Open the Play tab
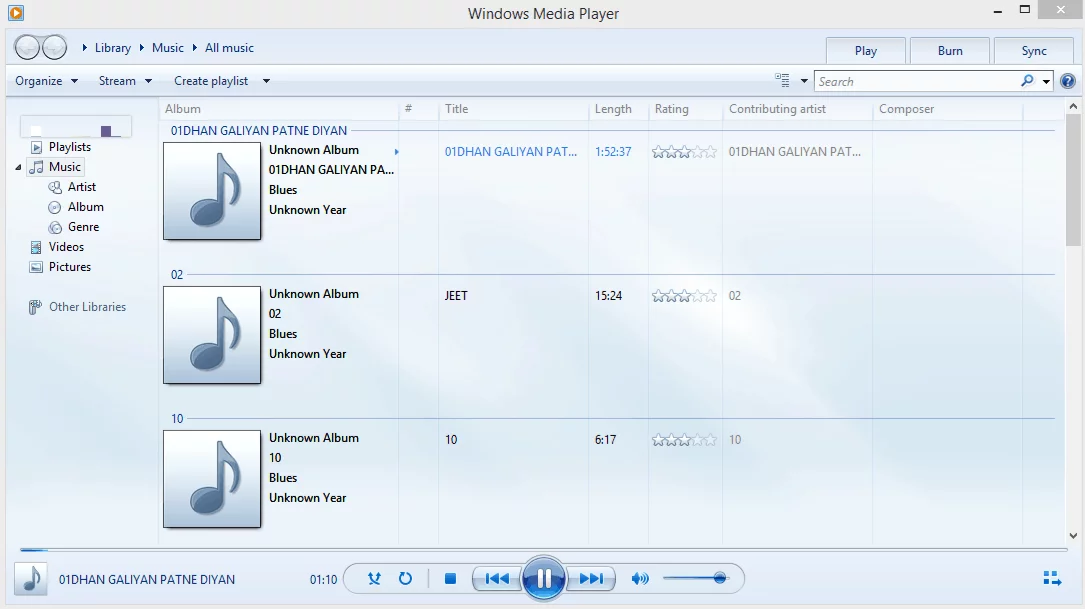The width and height of the screenshot is (1085, 609). coord(866,51)
